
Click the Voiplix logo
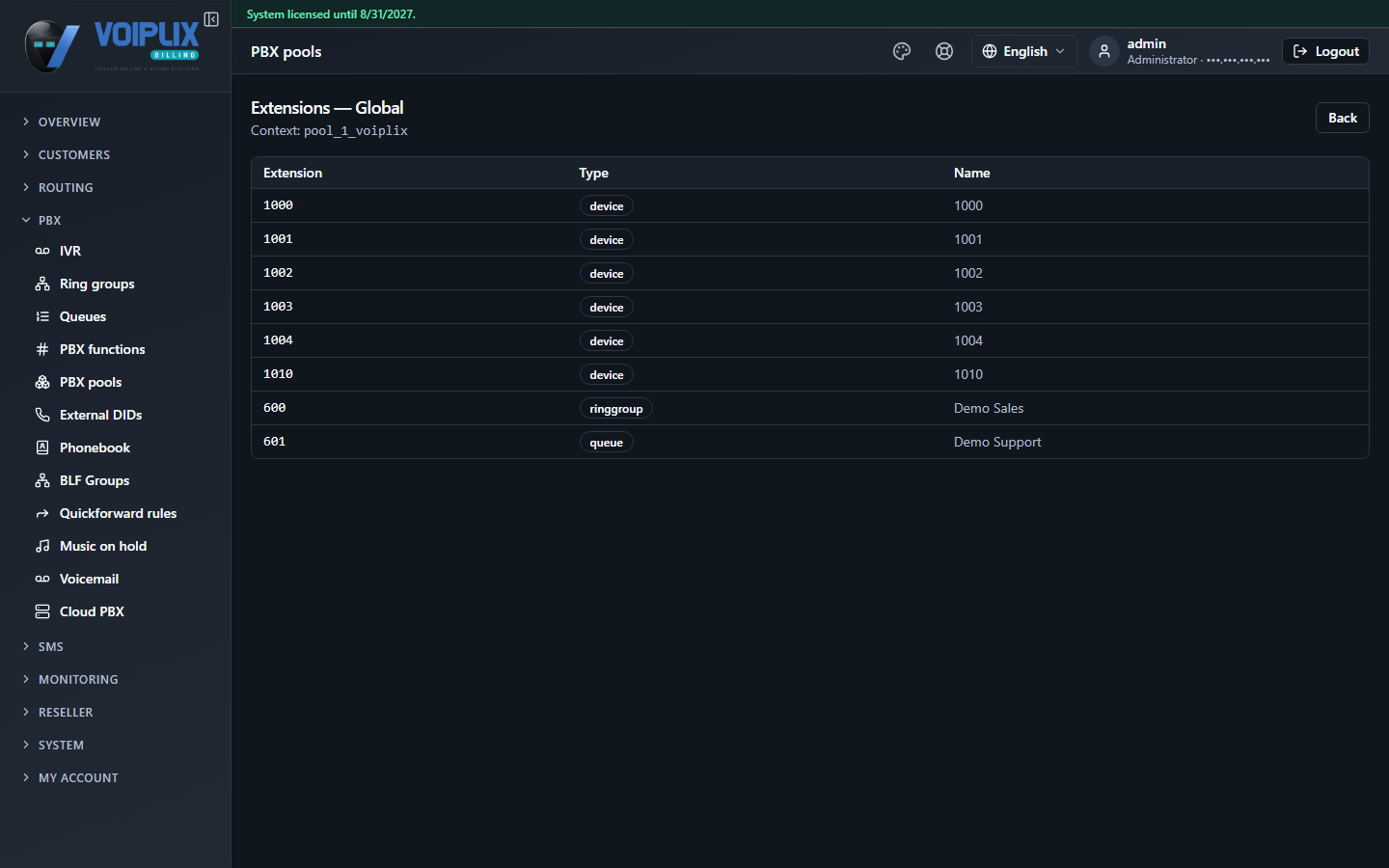(x=112, y=45)
